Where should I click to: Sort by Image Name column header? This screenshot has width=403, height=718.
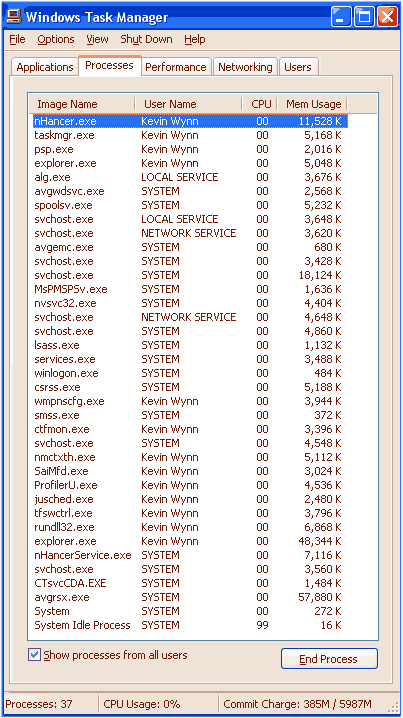82,104
